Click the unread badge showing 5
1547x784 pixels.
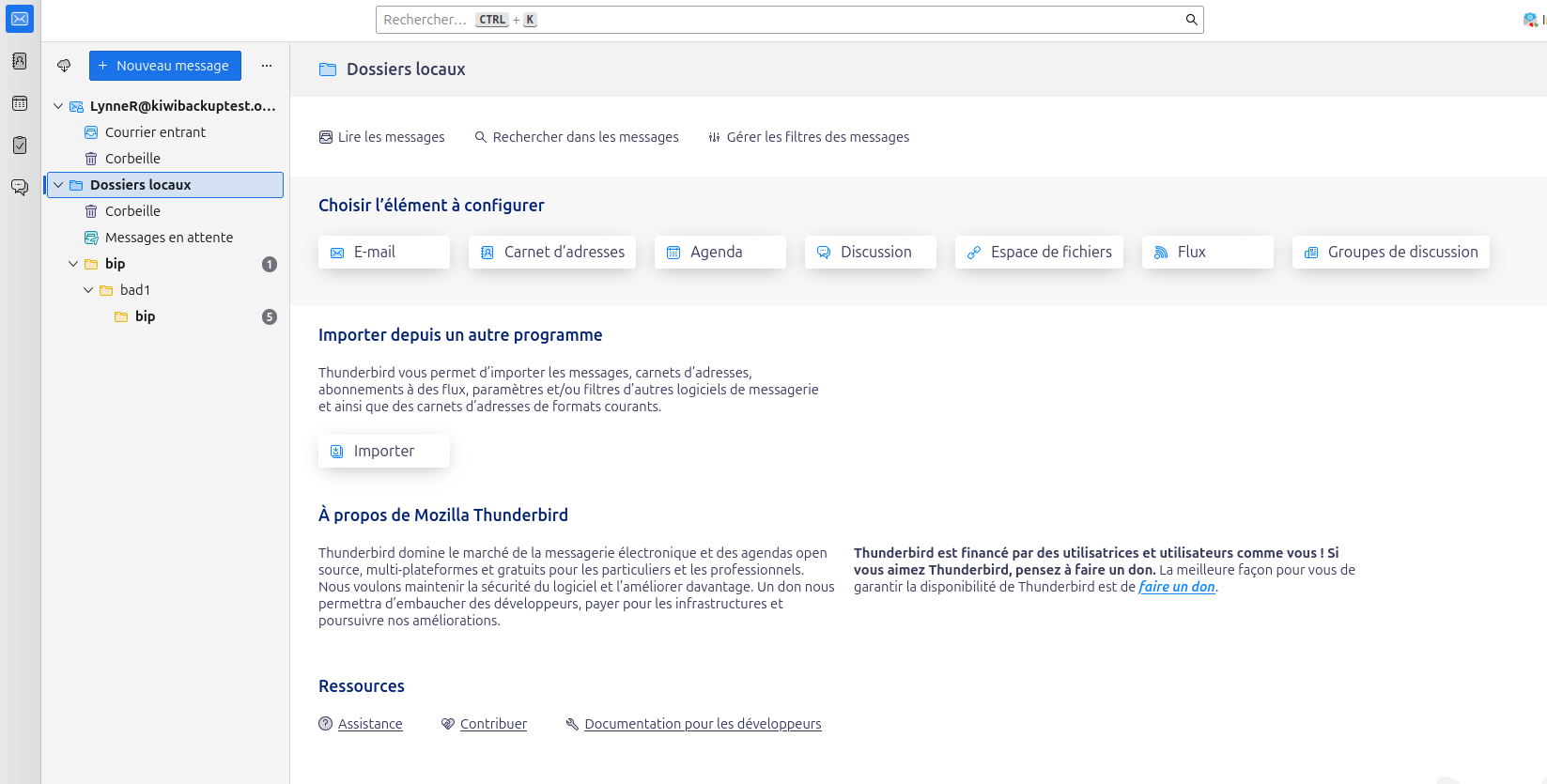pos(270,316)
